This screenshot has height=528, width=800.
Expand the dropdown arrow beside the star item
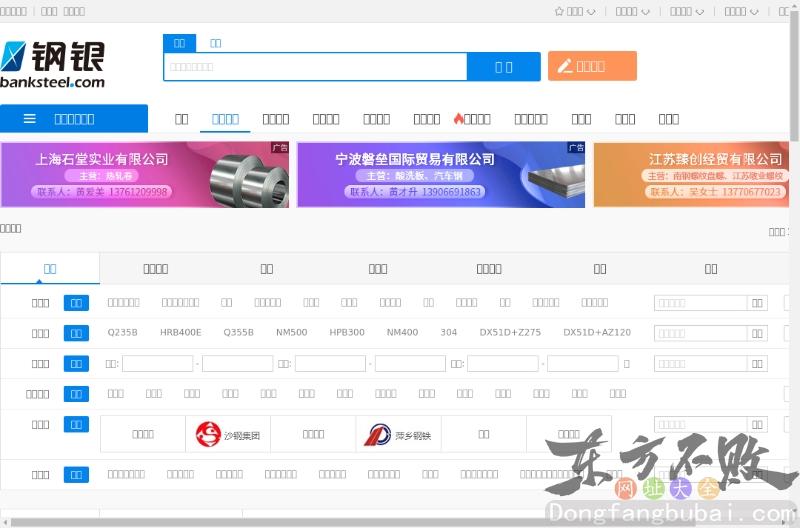591,12
